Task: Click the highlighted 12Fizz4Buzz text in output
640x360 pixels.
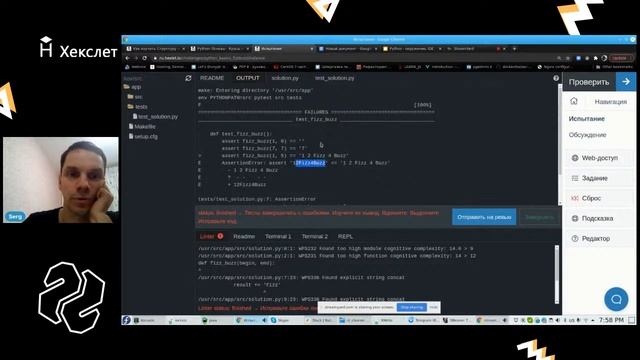Action: coord(310,163)
